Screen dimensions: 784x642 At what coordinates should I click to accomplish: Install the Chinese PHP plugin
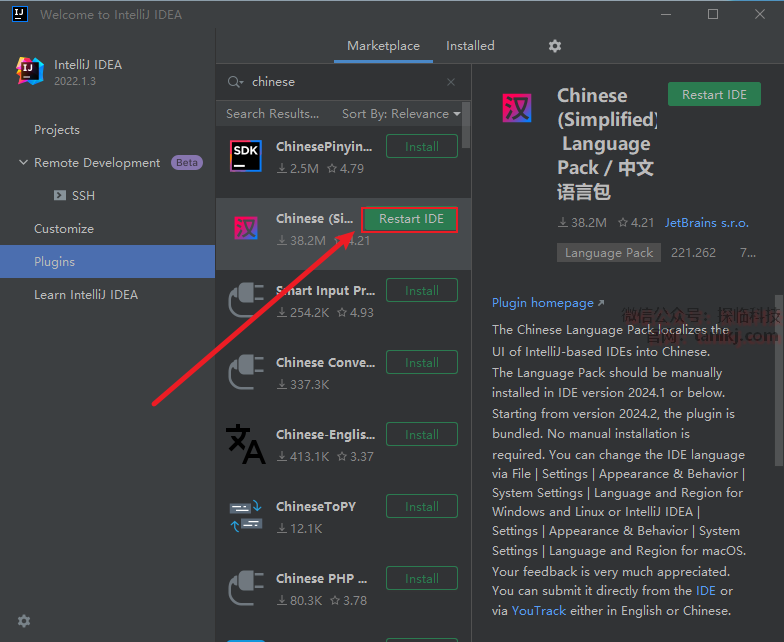click(x=422, y=578)
